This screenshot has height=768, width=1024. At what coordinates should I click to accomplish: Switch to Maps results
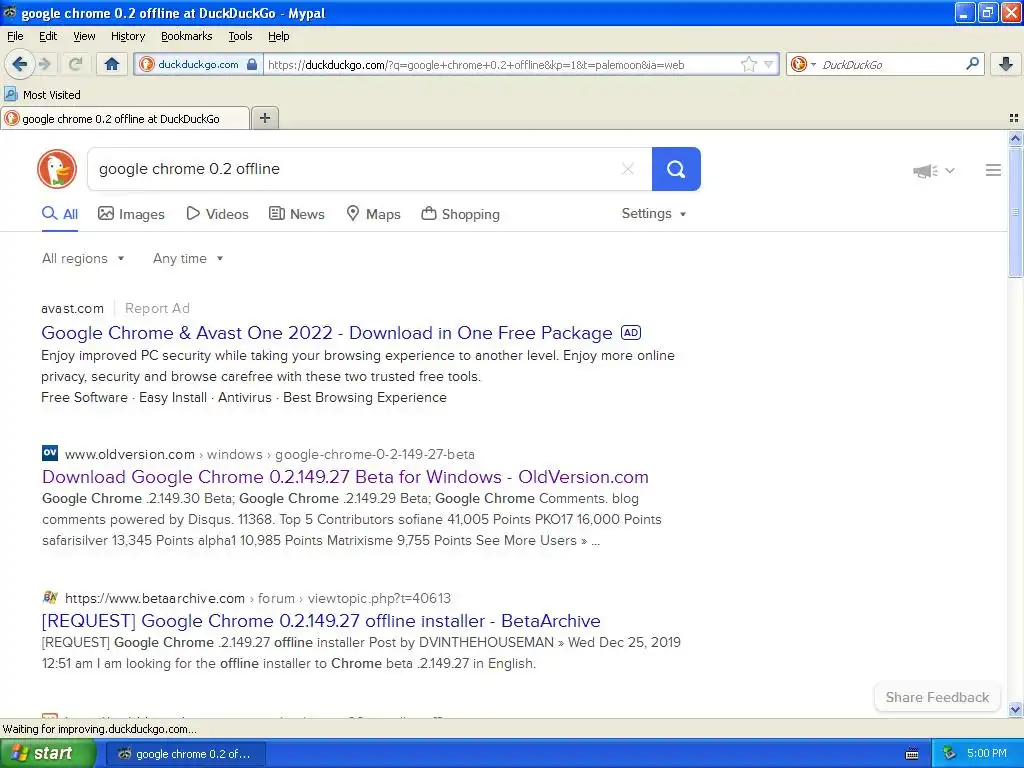point(373,214)
